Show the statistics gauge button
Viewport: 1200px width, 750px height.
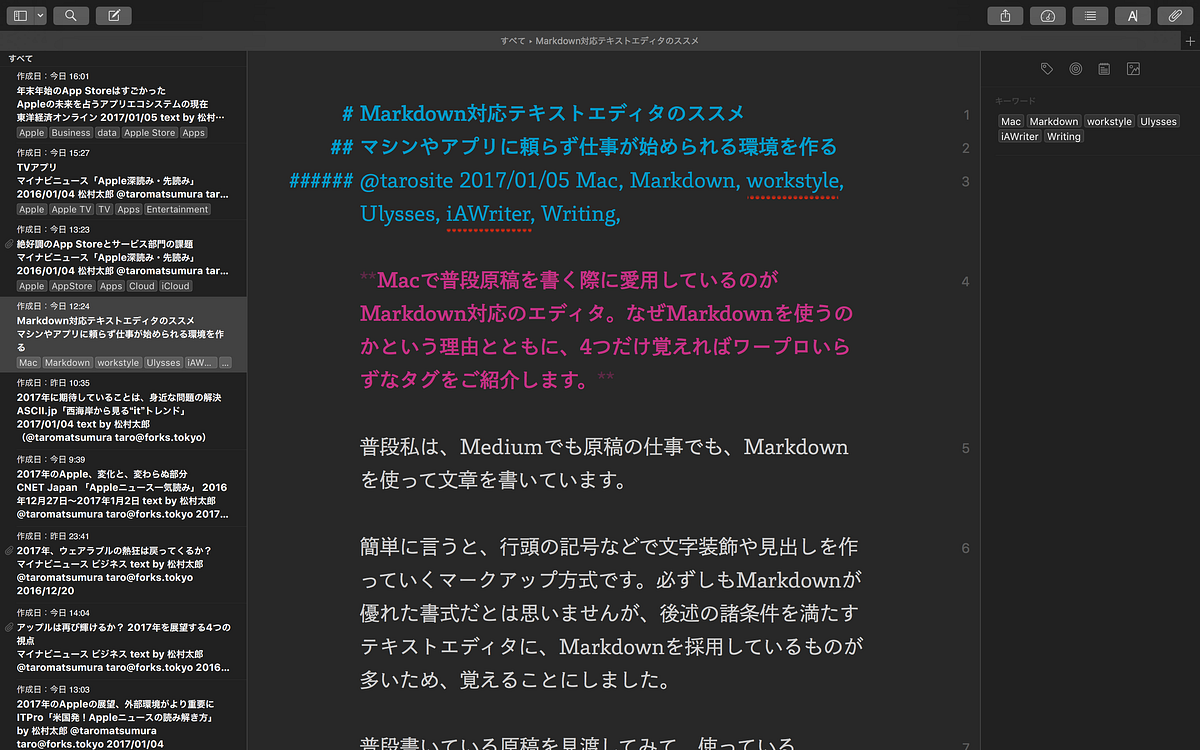pyautogui.click(x=1047, y=16)
